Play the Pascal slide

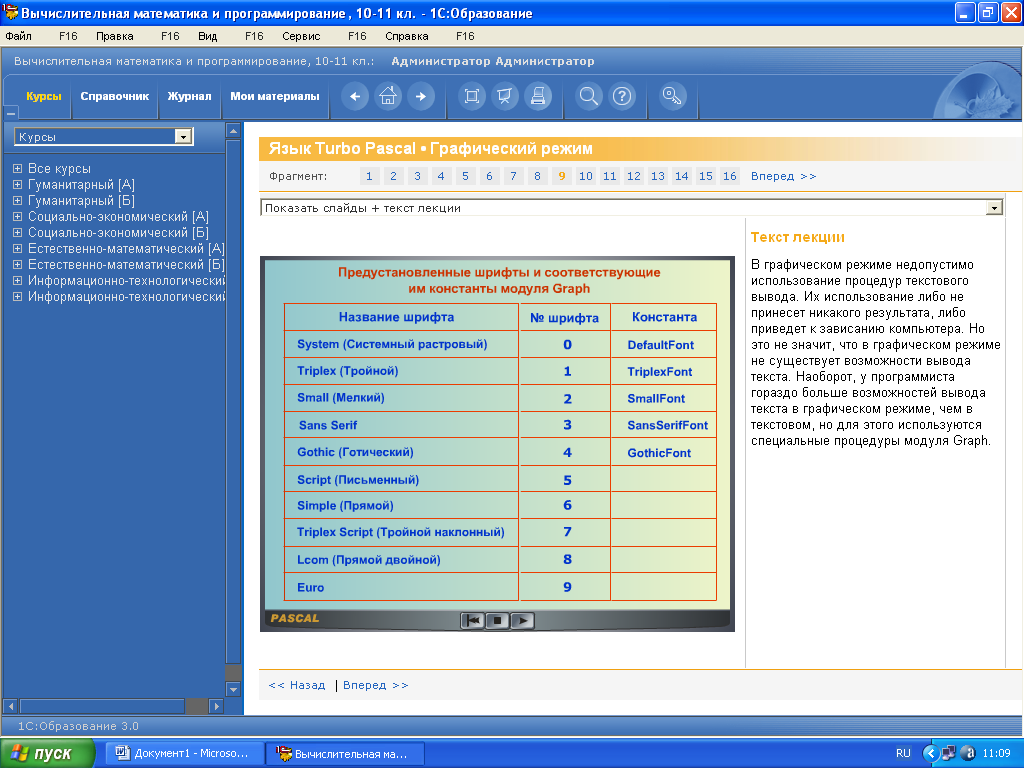tap(522, 620)
